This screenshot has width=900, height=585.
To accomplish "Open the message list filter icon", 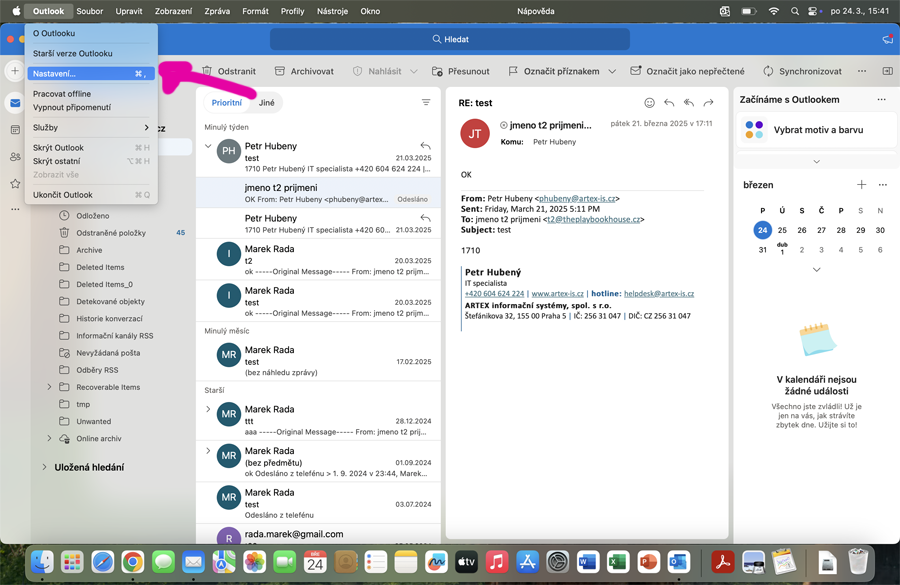I will [x=426, y=103].
